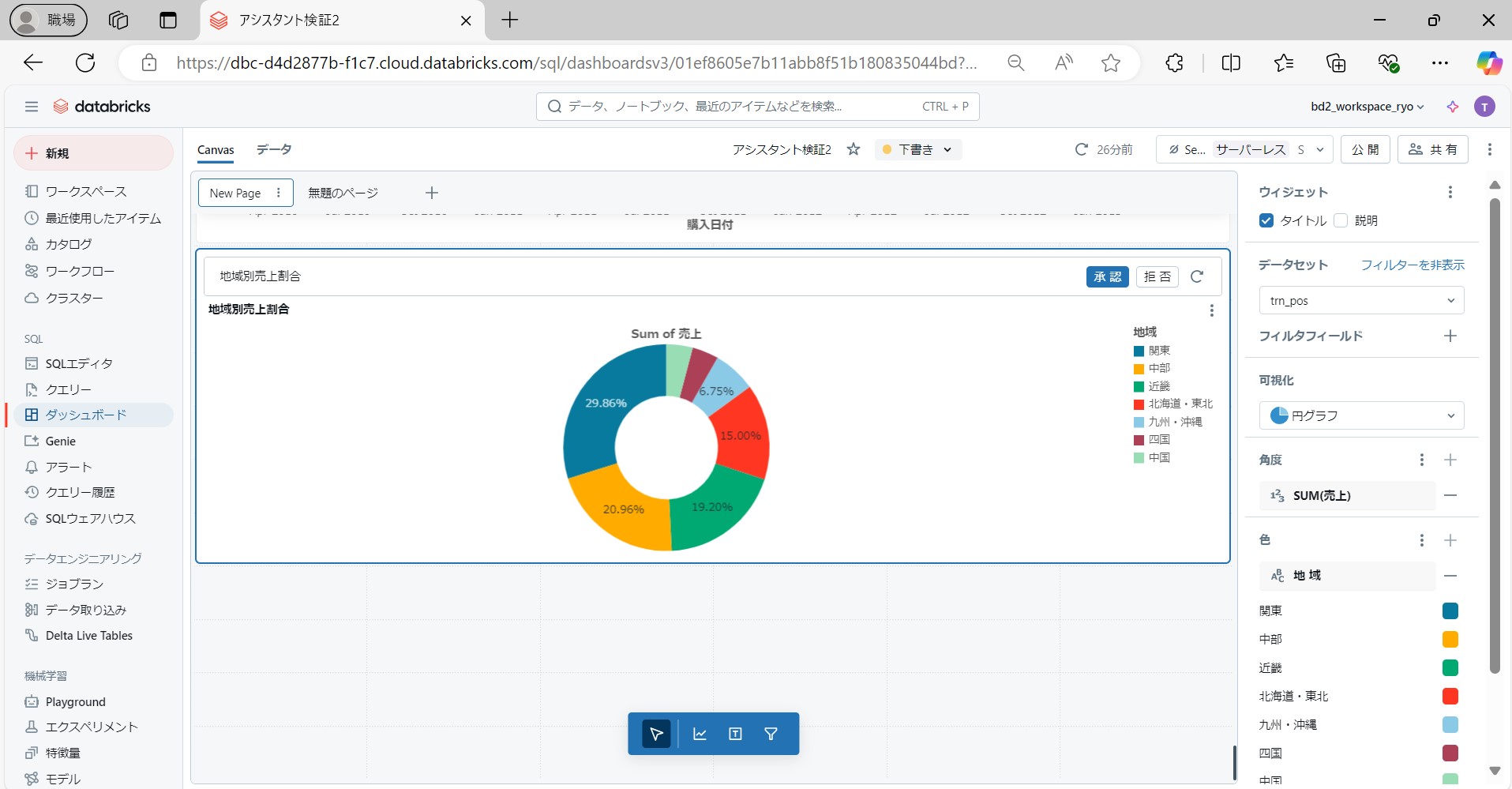Select the New Page tab

234,193
